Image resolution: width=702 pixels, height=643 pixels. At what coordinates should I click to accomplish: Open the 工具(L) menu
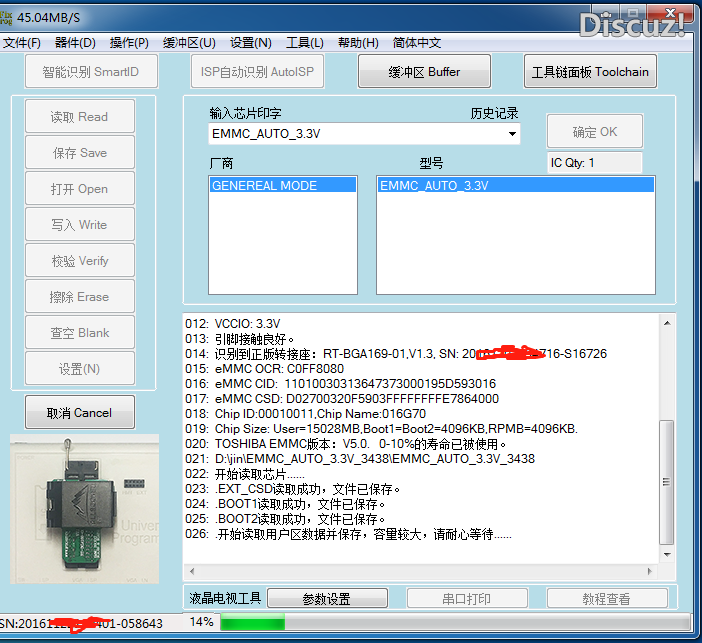304,43
